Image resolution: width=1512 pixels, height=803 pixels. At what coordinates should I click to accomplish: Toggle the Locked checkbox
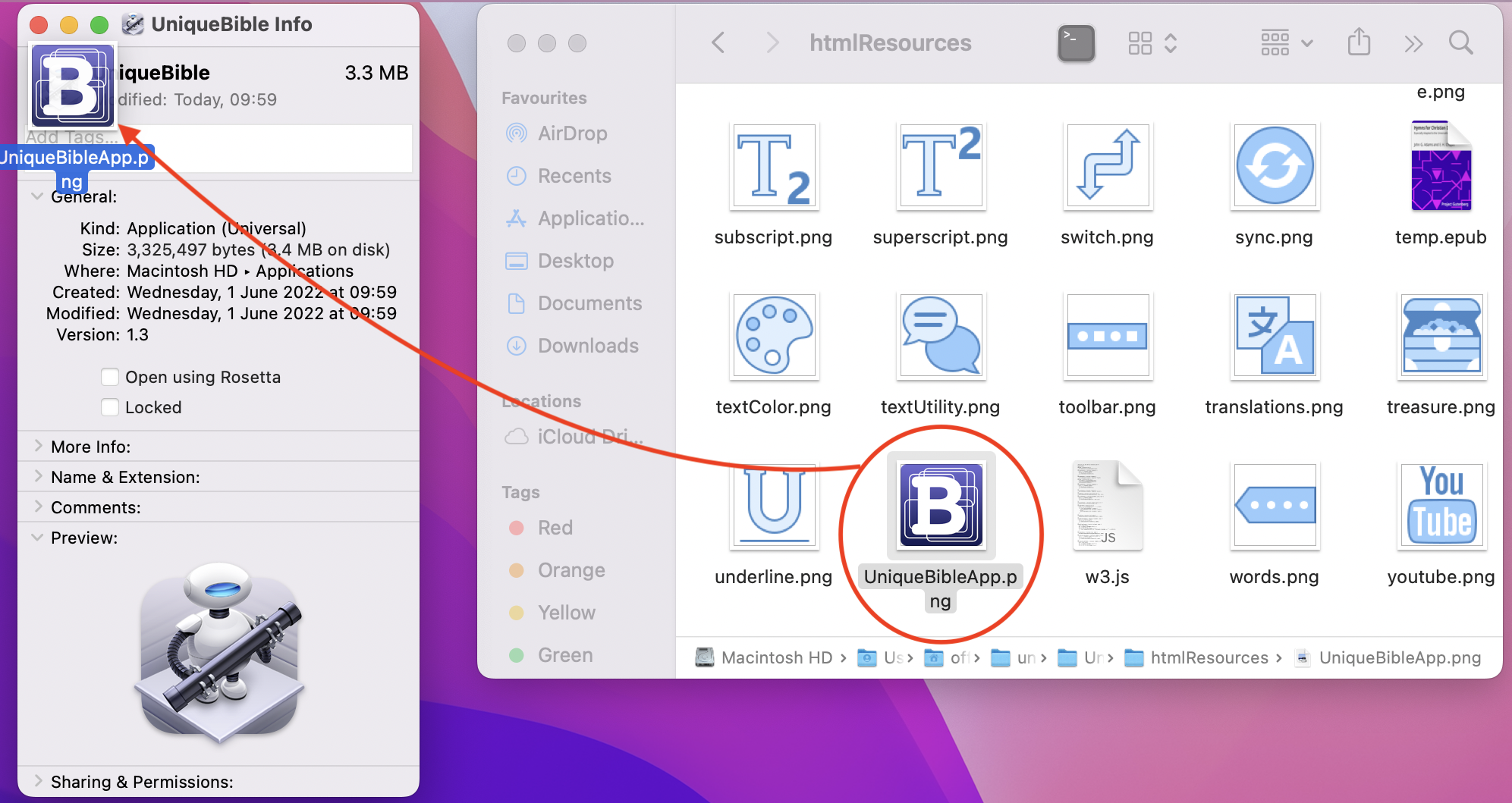(x=110, y=407)
